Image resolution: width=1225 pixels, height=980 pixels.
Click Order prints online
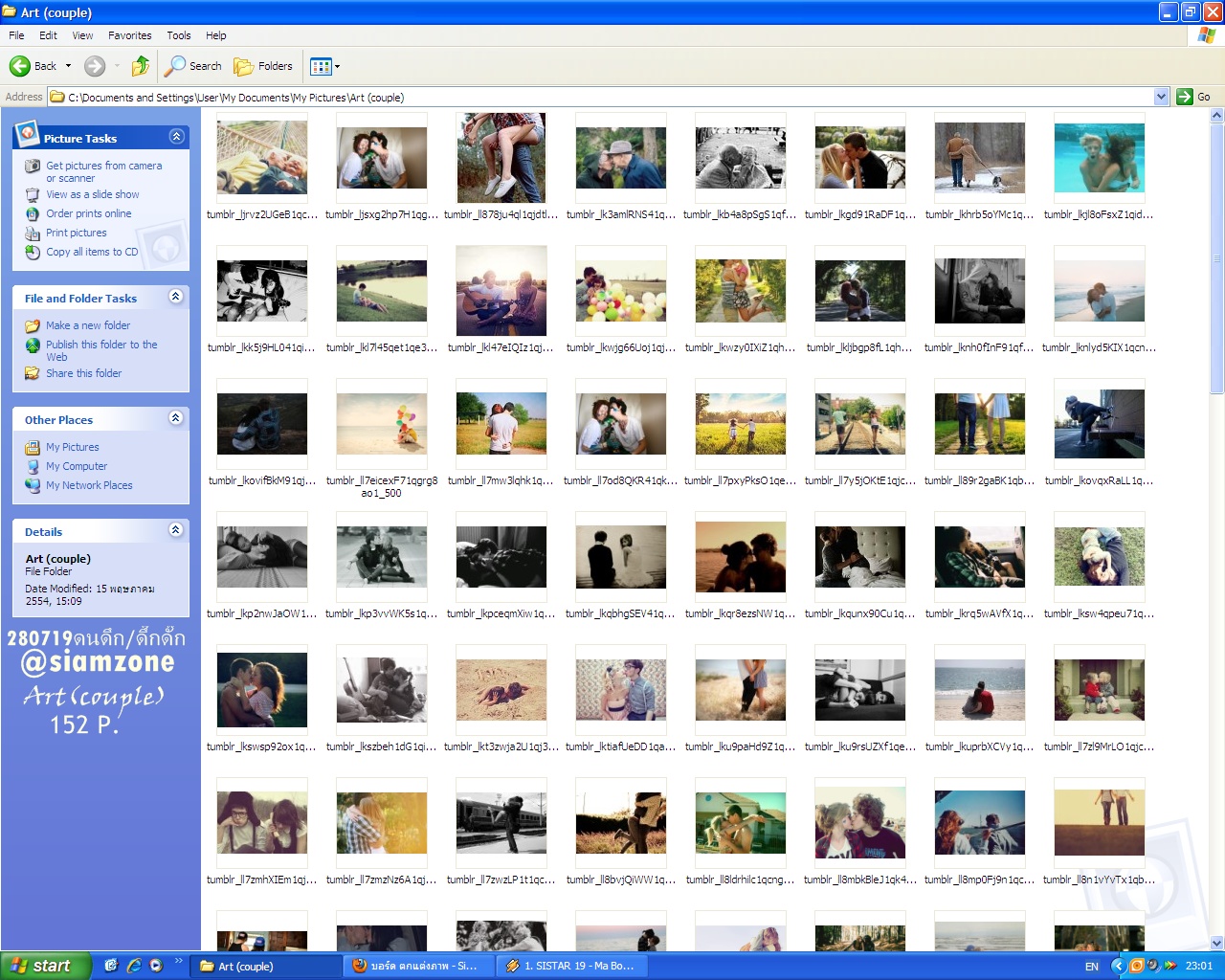89,213
